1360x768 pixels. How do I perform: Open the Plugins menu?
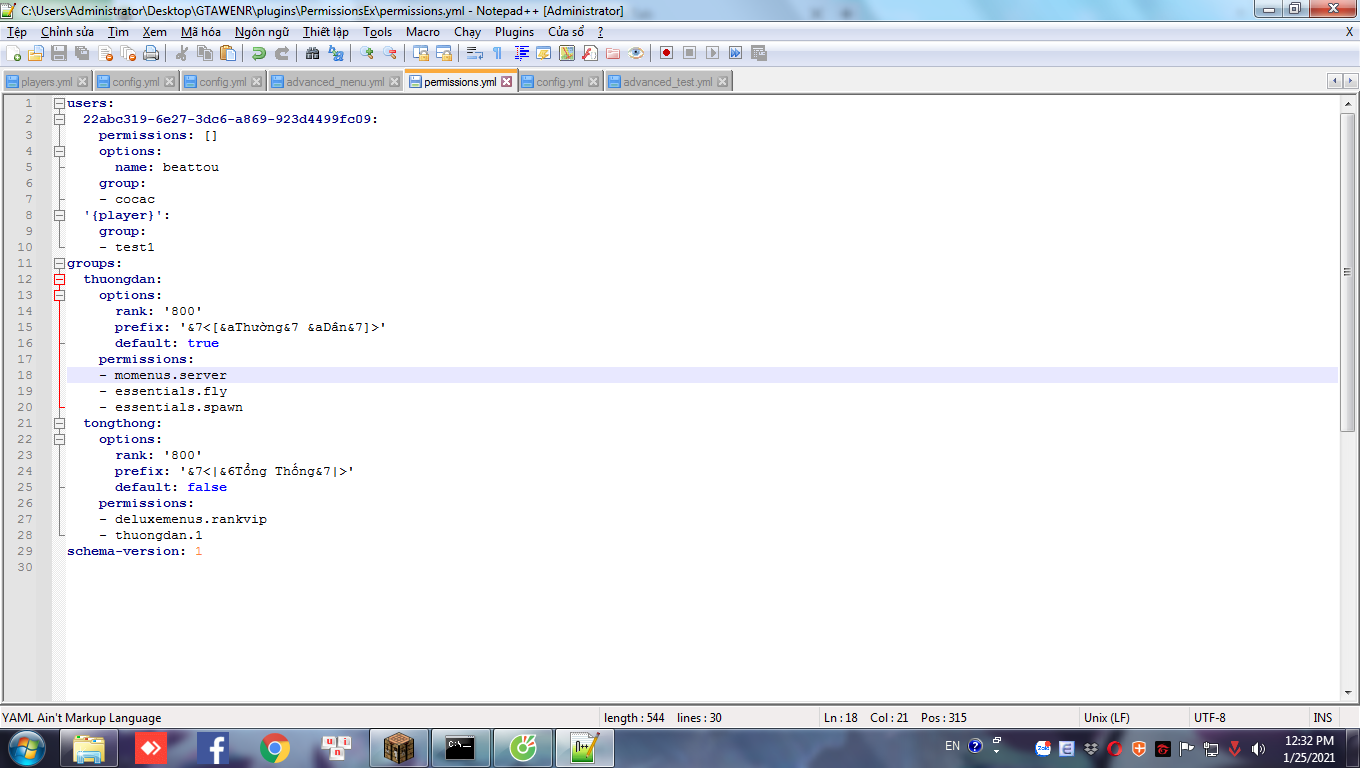coord(514,32)
